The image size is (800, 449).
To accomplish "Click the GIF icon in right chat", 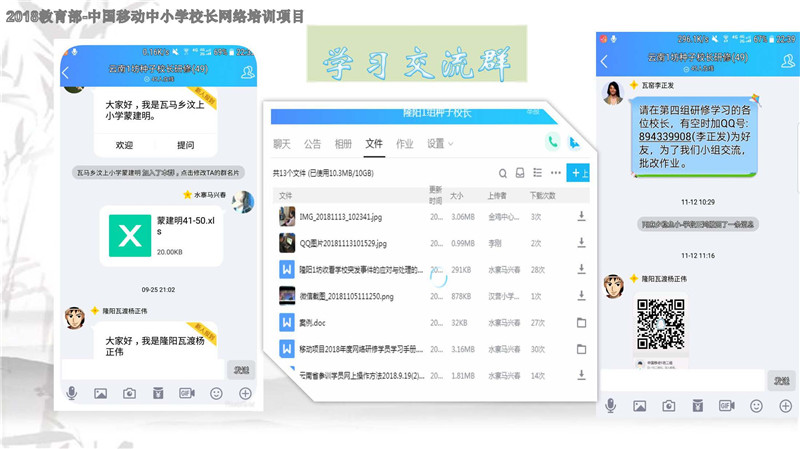I will click(726, 405).
